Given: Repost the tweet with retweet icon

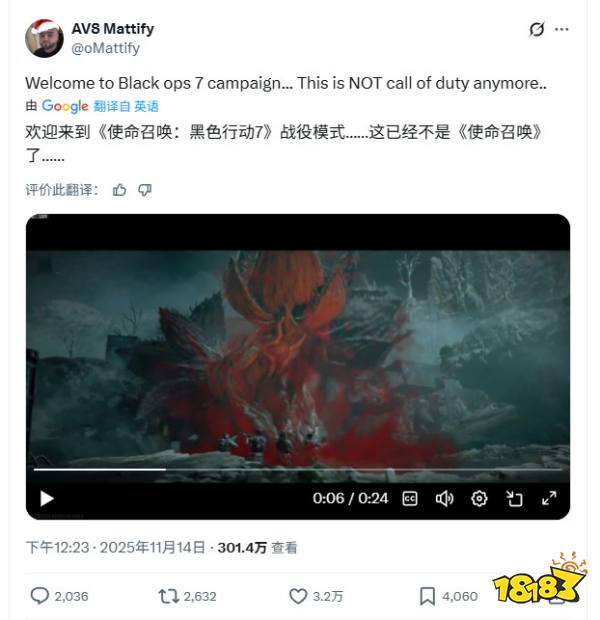Looking at the screenshot, I should pos(169,596).
